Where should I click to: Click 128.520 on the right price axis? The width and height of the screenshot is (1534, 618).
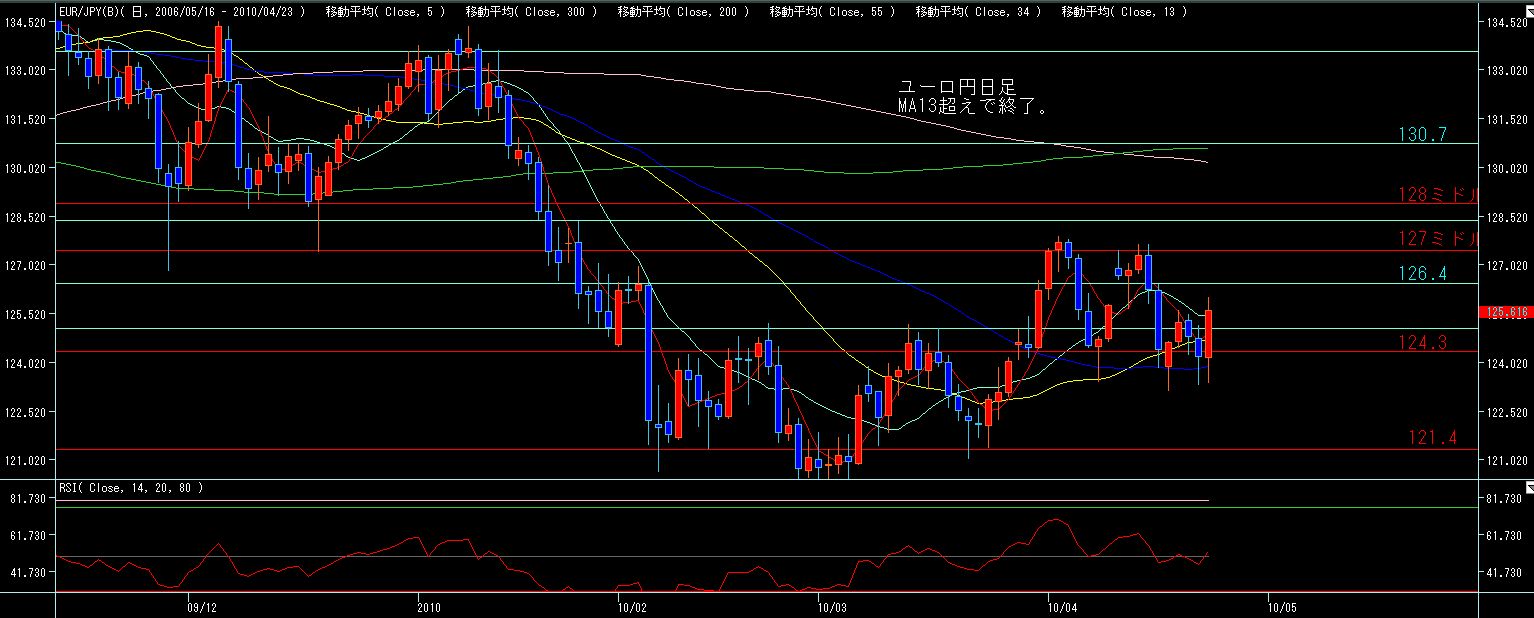pos(1507,217)
